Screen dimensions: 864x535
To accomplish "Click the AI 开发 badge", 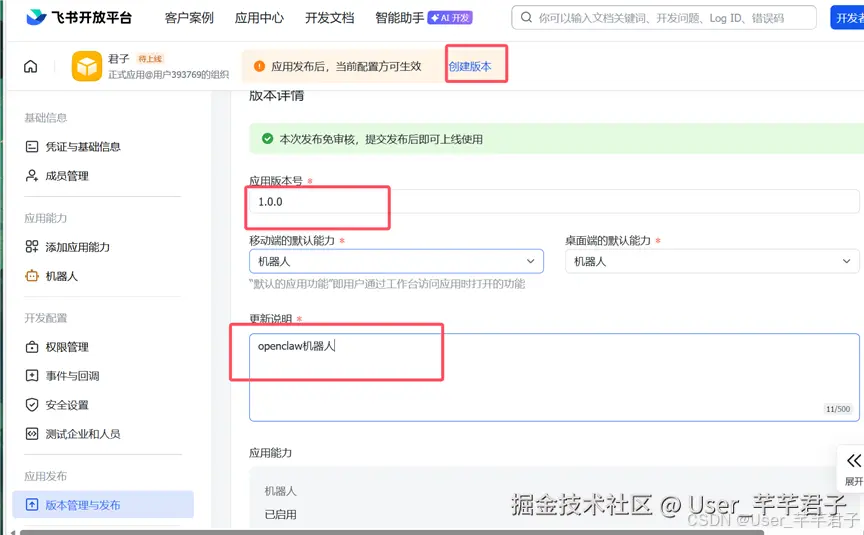I will pos(450,18).
